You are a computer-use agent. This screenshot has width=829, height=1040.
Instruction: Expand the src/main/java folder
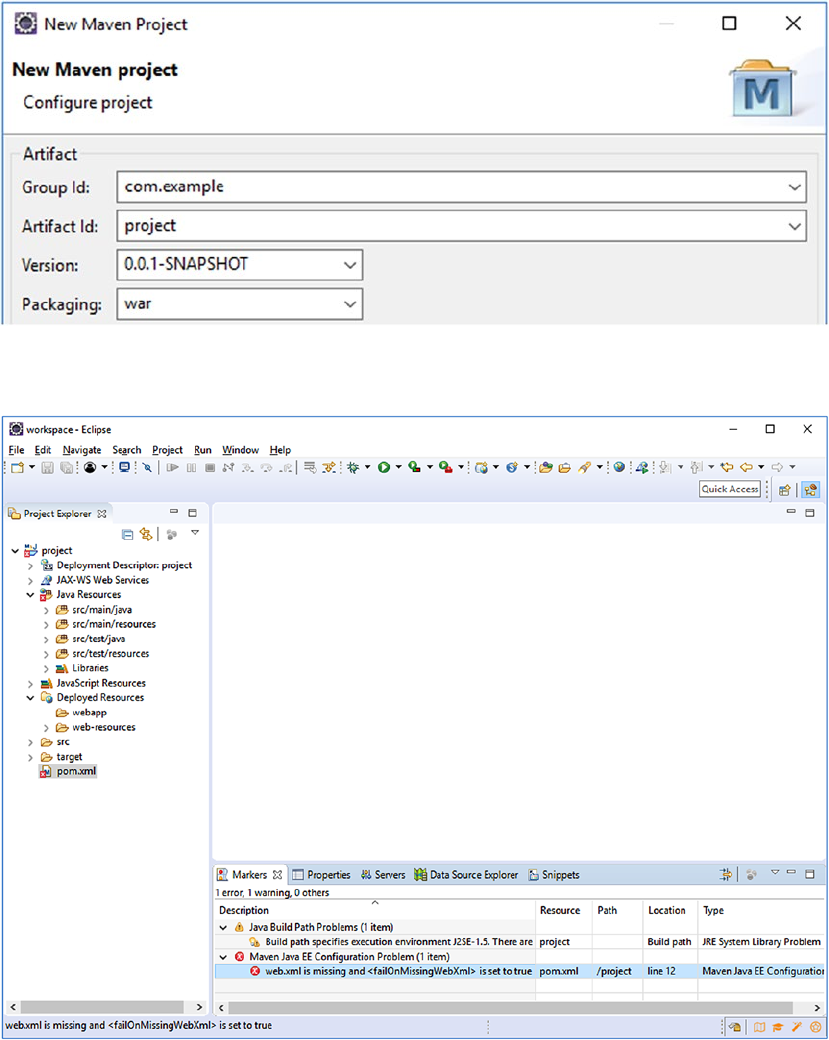(46, 610)
